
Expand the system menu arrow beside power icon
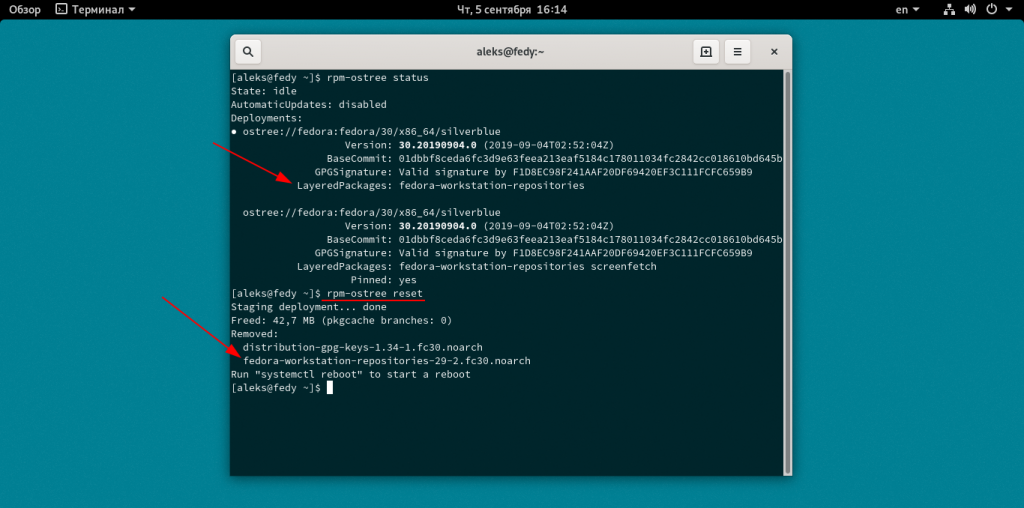click(1009, 10)
